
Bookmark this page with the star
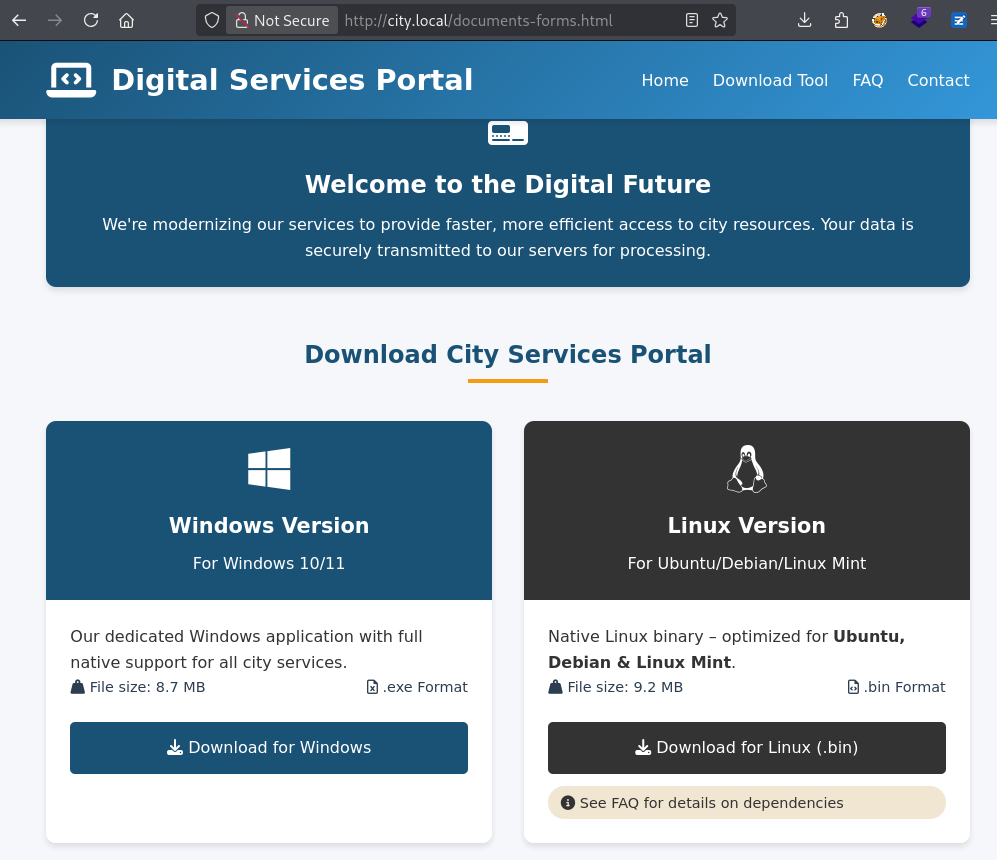click(x=720, y=20)
